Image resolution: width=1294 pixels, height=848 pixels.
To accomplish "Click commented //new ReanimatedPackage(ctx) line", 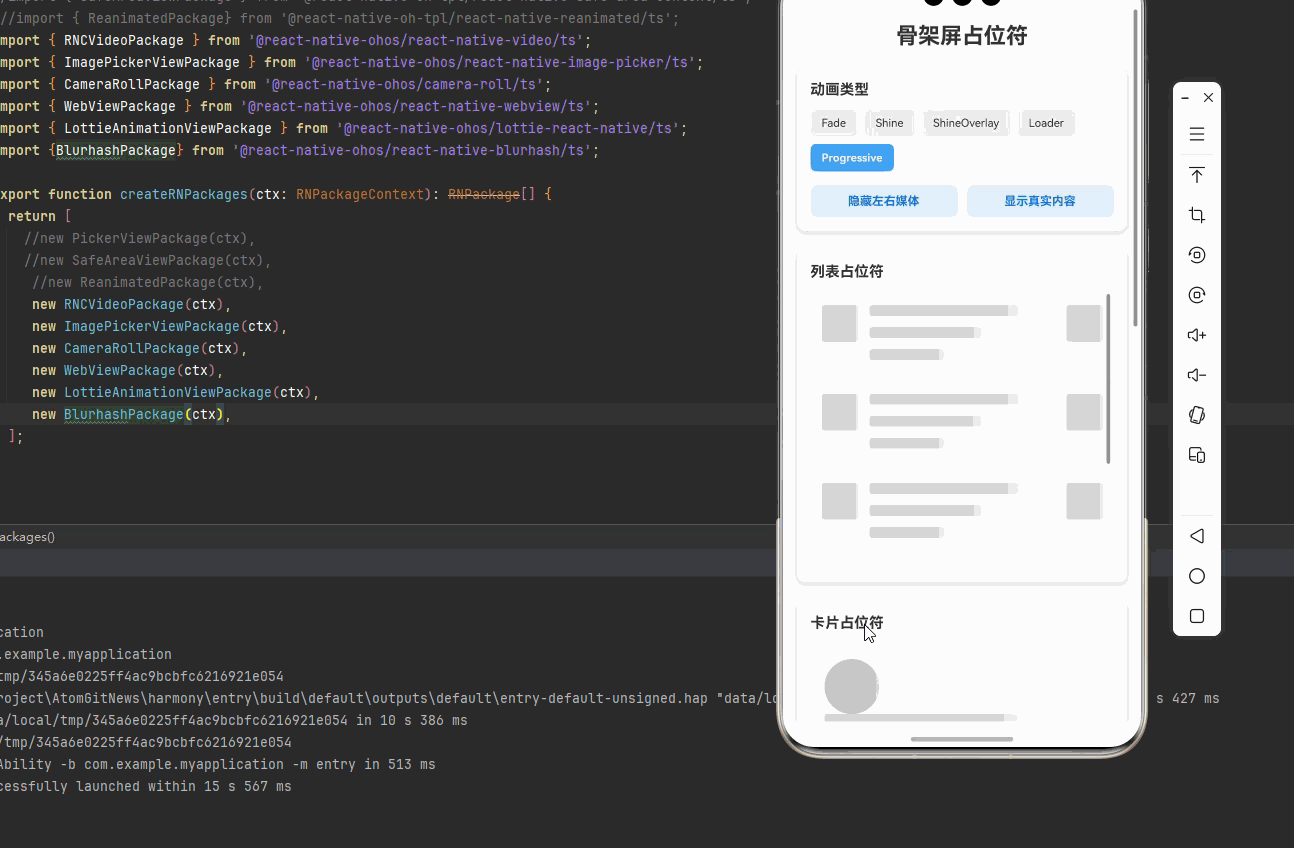I will [148, 282].
